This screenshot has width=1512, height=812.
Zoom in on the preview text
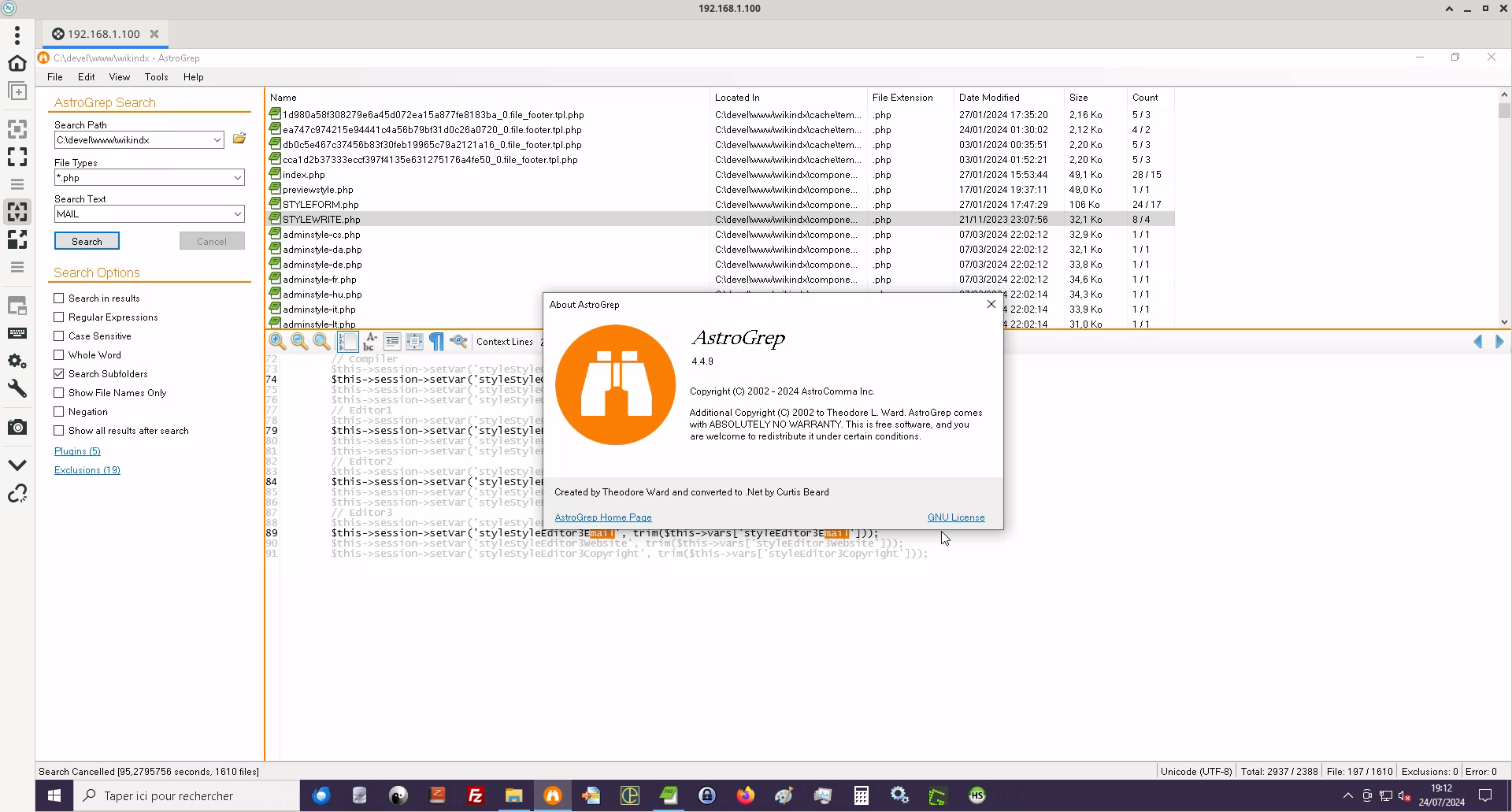click(277, 341)
